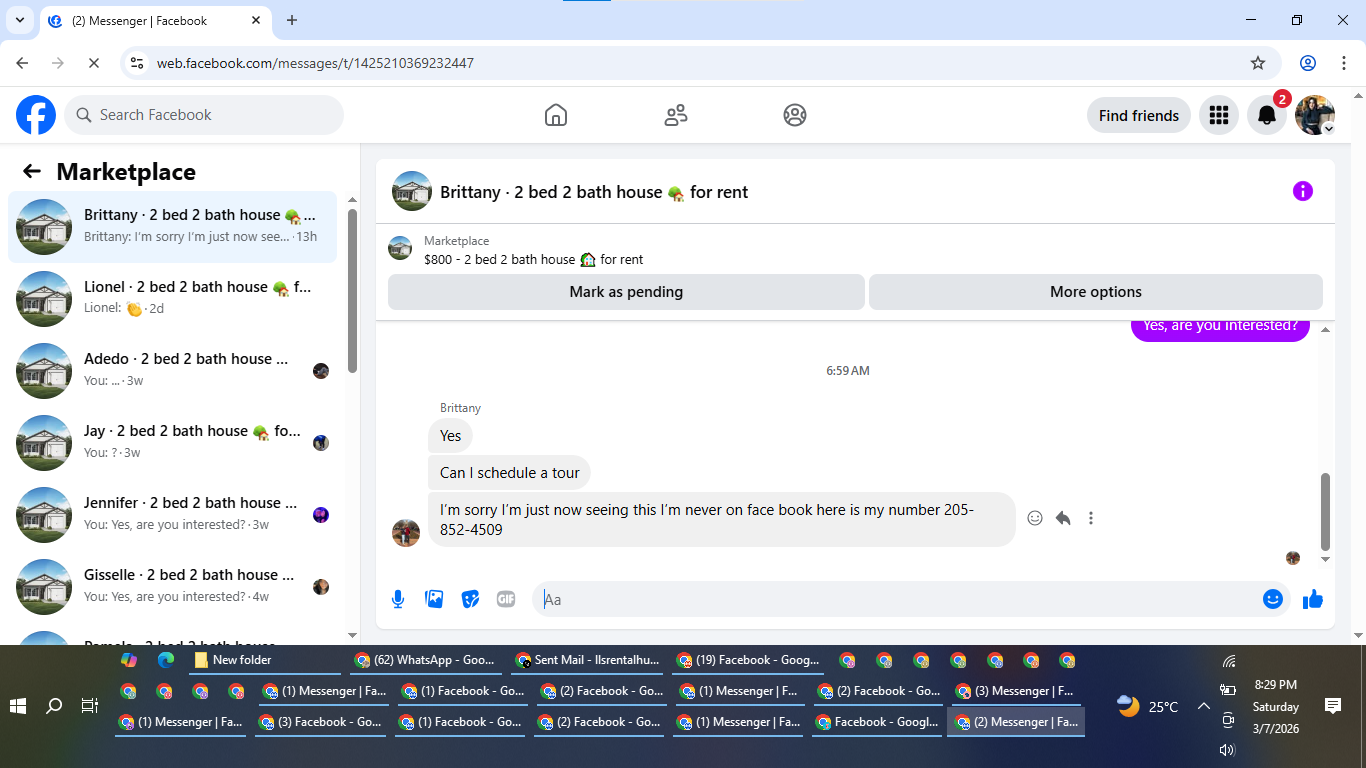Focus the message text box
This screenshot has width=1366, height=768.
click(x=898, y=599)
